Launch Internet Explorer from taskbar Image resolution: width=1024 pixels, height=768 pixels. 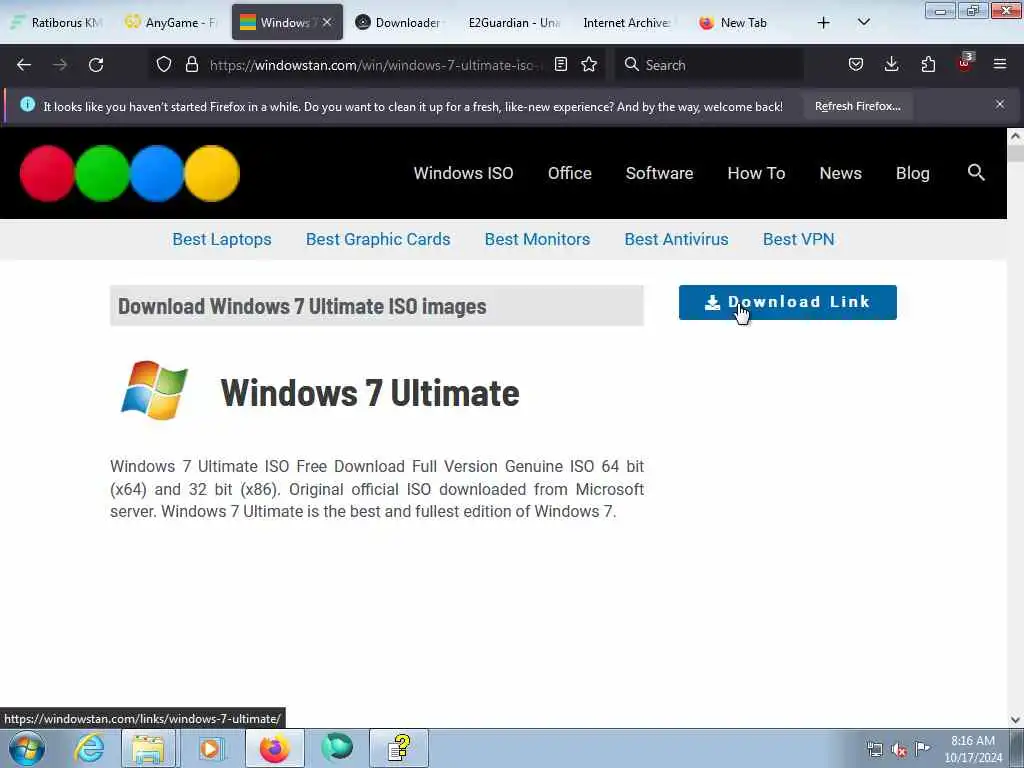pyautogui.click(x=89, y=748)
